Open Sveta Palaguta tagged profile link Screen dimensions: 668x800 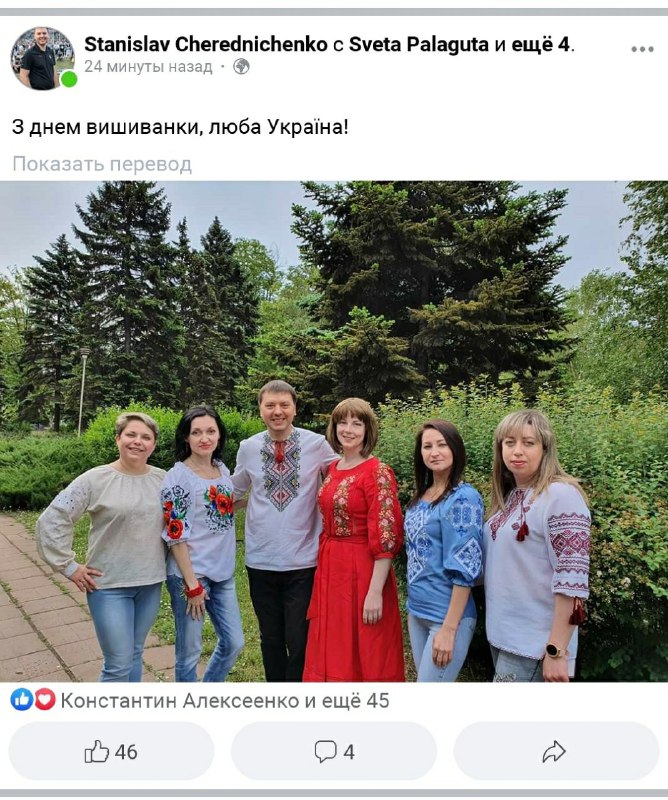(418, 45)
